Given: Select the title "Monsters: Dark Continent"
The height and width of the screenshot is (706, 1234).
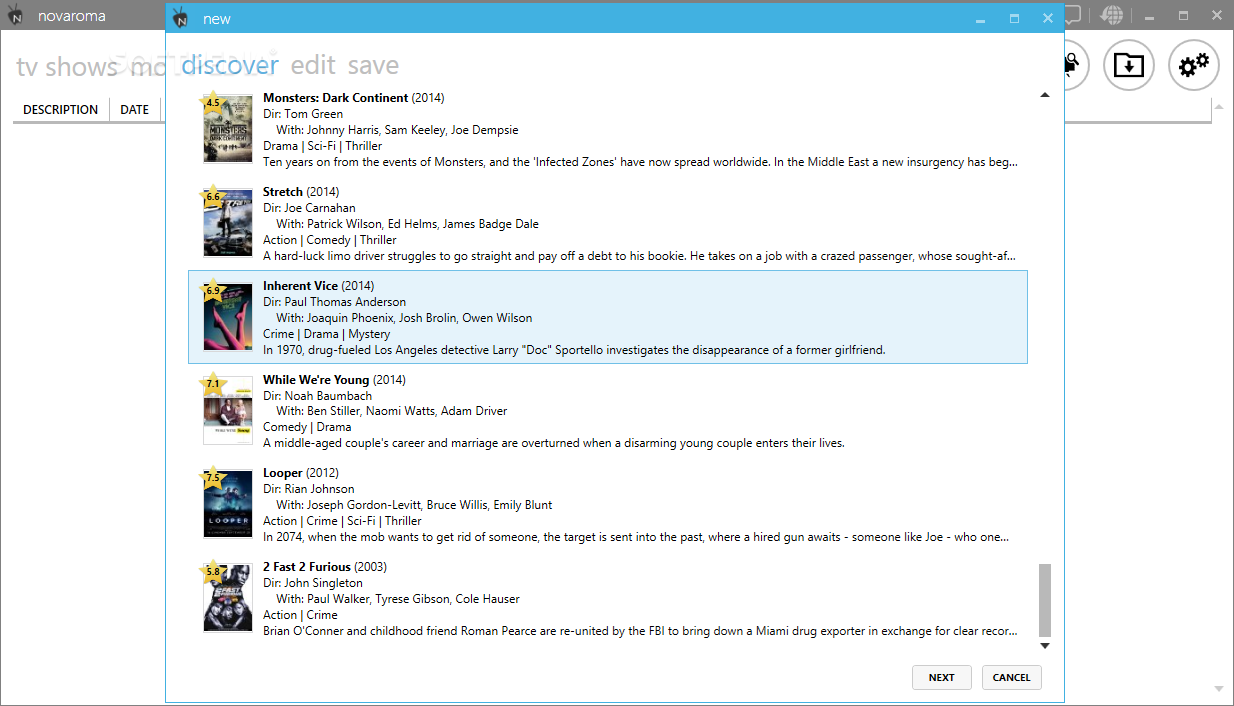Looking at the screenshot, I should click(335, 98).
